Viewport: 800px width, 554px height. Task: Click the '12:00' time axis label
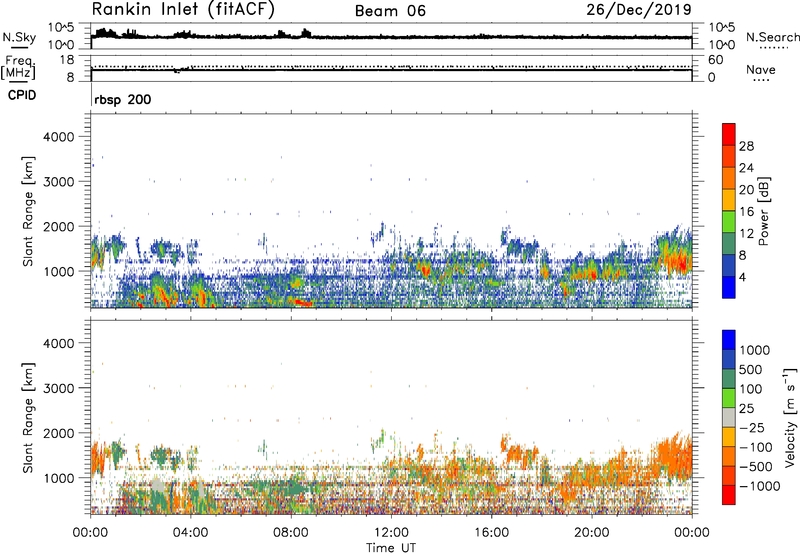coord(391,533)
